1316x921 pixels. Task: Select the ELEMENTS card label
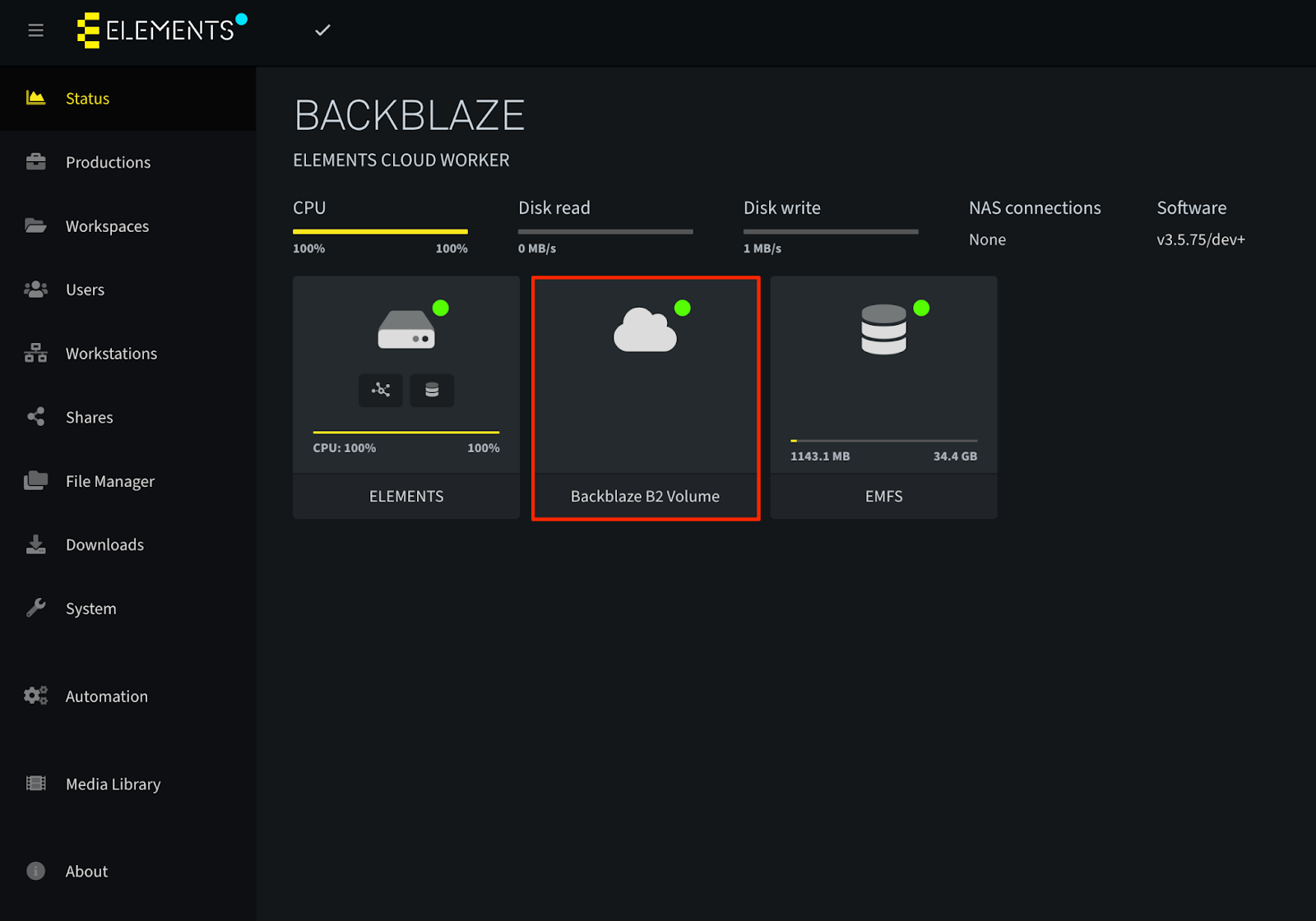[406, 496]
